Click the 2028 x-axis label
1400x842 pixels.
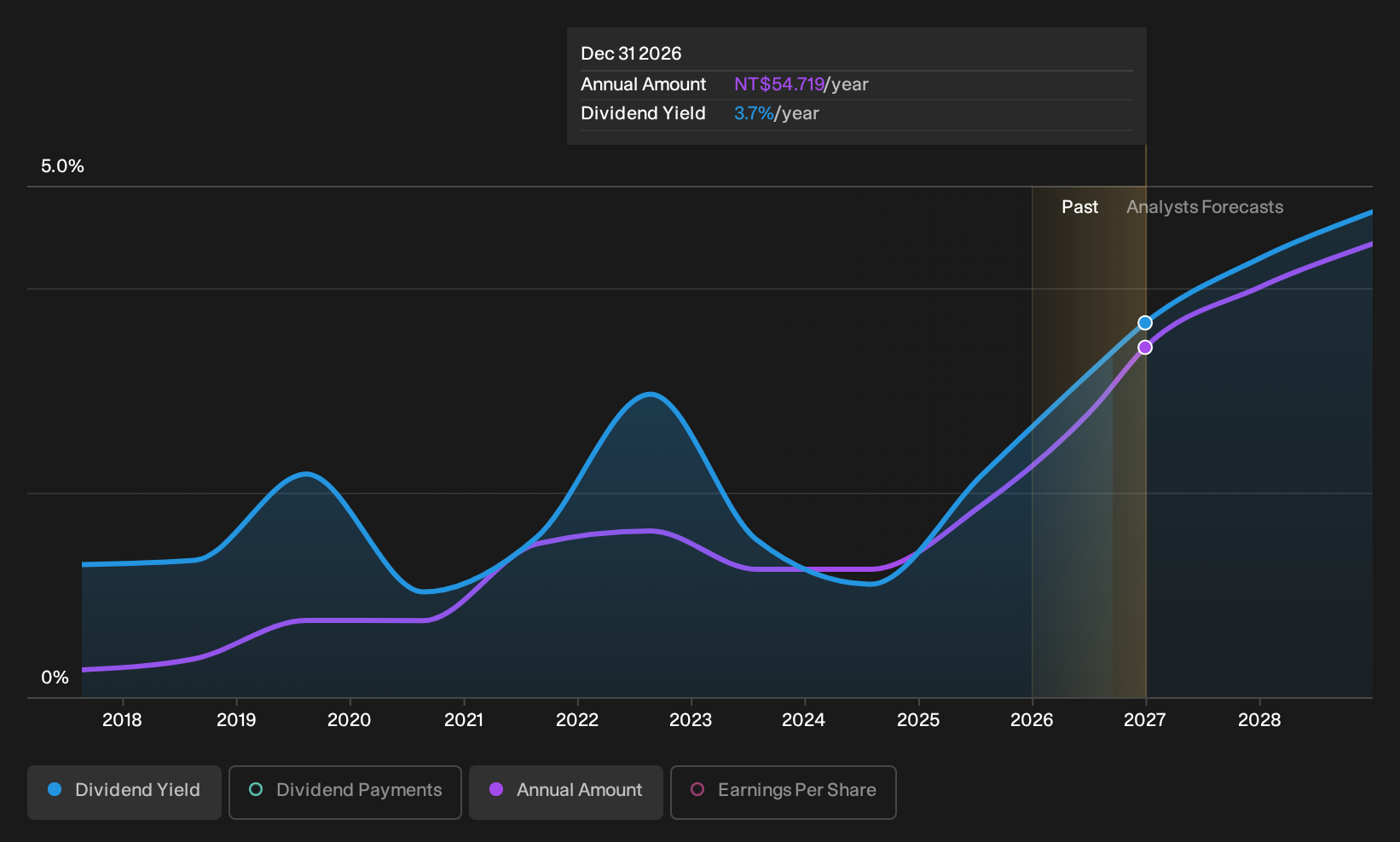tap(1259, 720)
